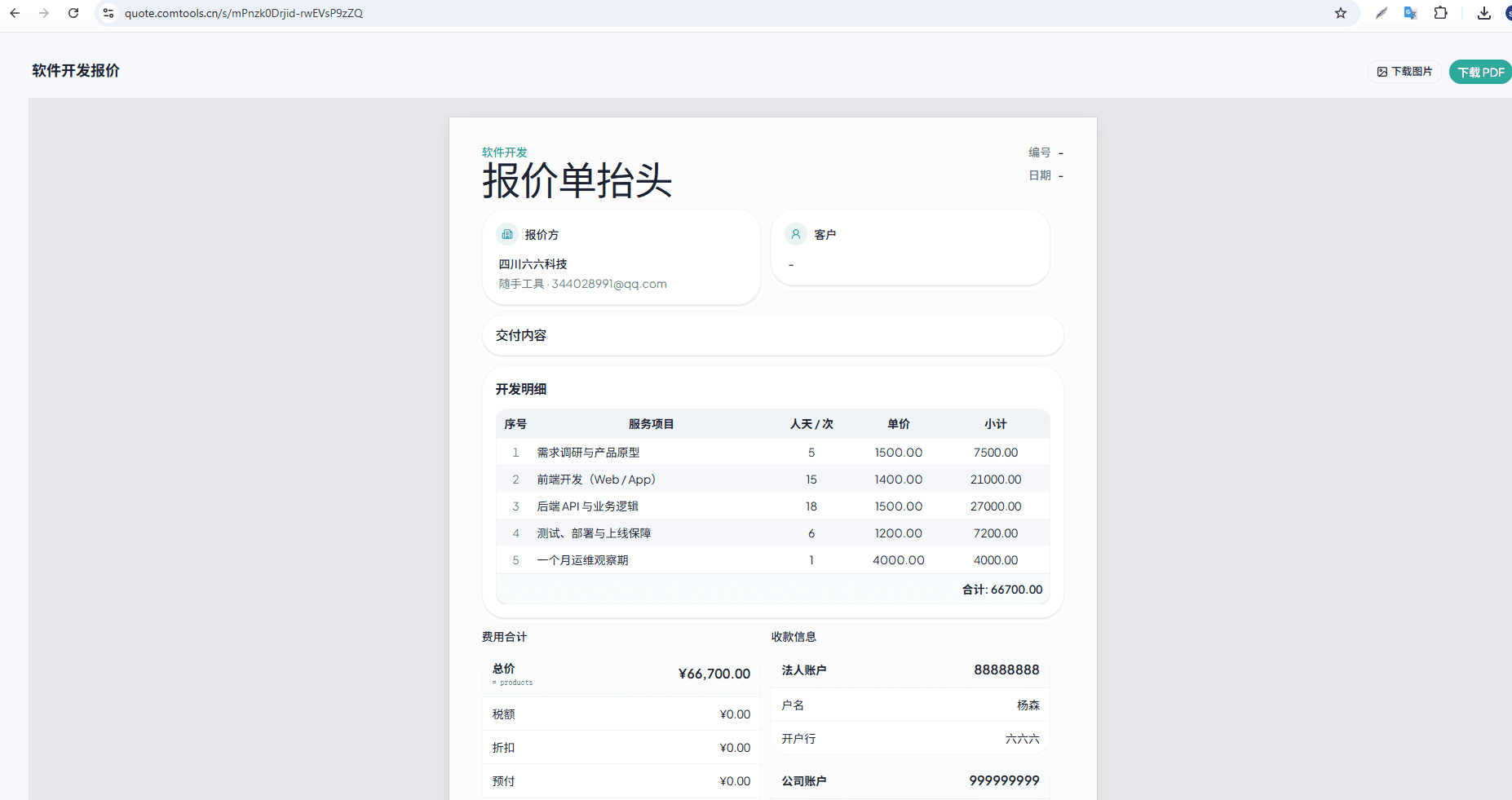Screen dimensions: 1512x800
Task: Click the 编号 field label
Action: [1039, 152]
